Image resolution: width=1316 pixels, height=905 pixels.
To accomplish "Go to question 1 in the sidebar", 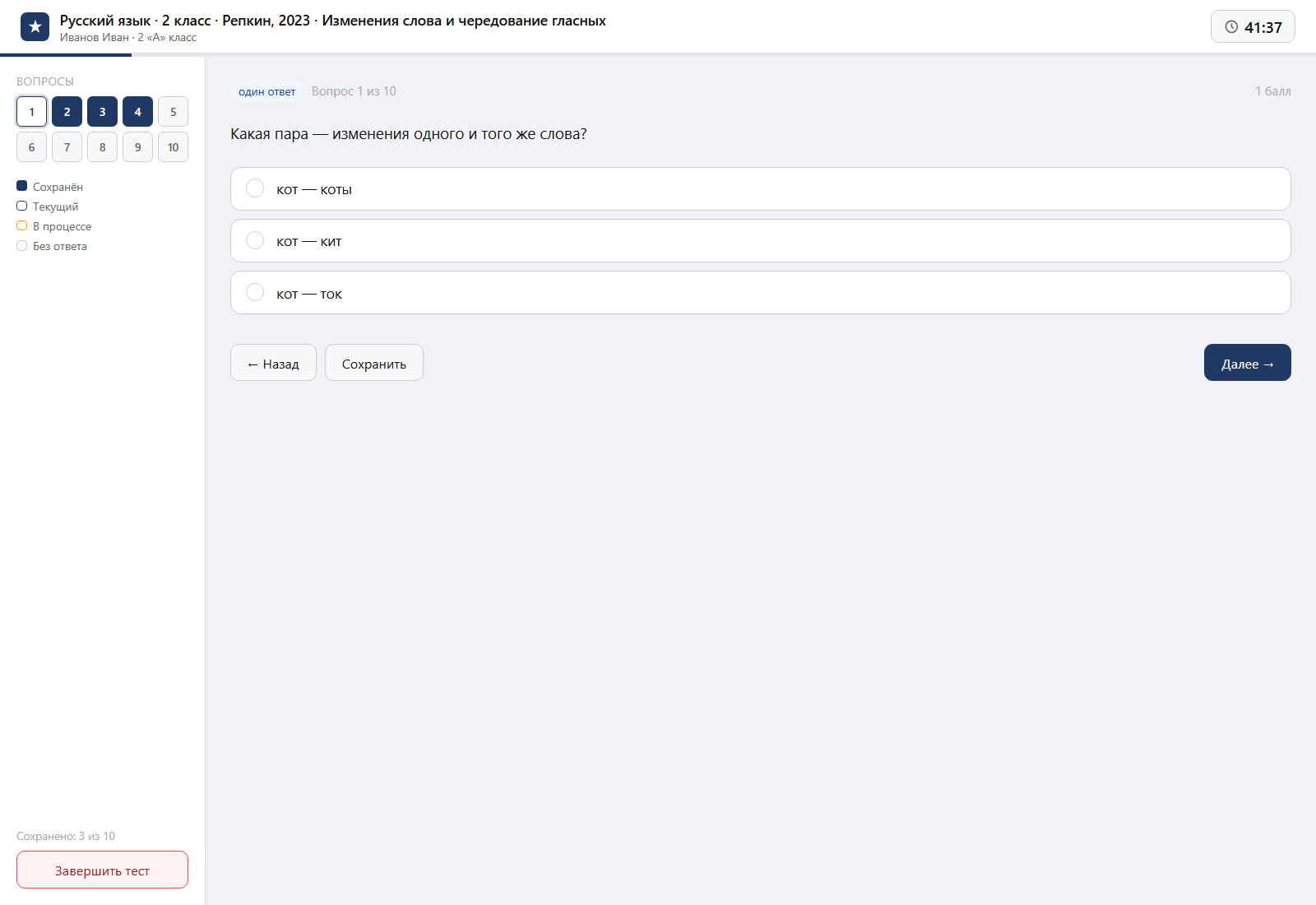I will click(x=31, y=112).
